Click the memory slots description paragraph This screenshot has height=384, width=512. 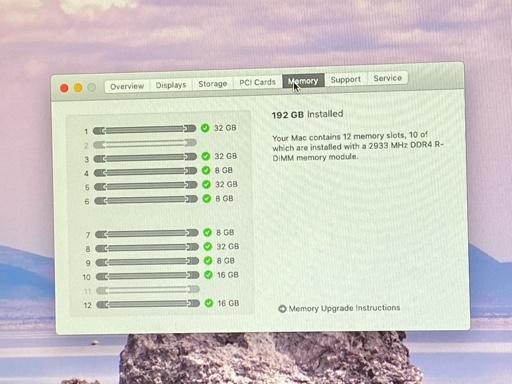coord(358,146)
